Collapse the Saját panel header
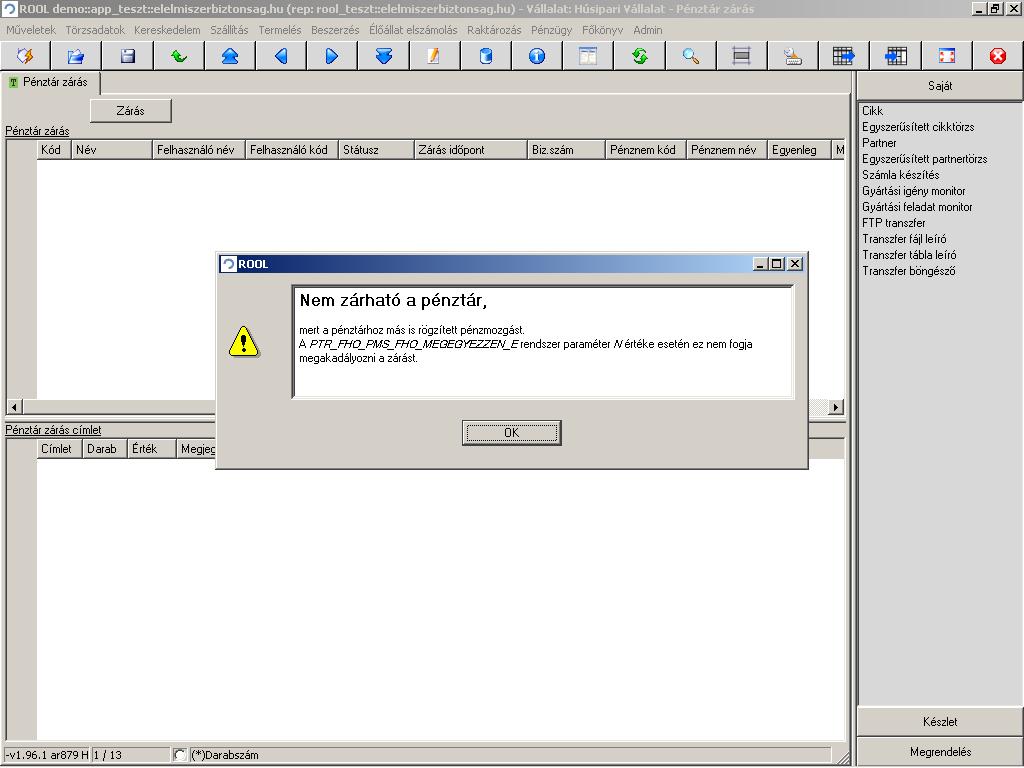Viewport: 1024px width, 768px height. click(939, 86)
